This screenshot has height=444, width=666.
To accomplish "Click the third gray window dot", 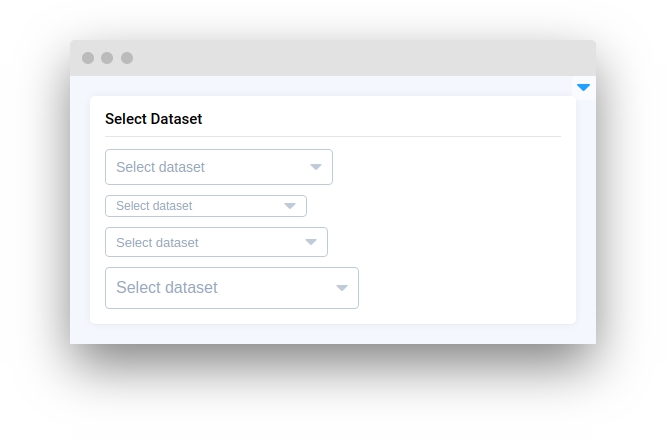I will tap(127, 58).
